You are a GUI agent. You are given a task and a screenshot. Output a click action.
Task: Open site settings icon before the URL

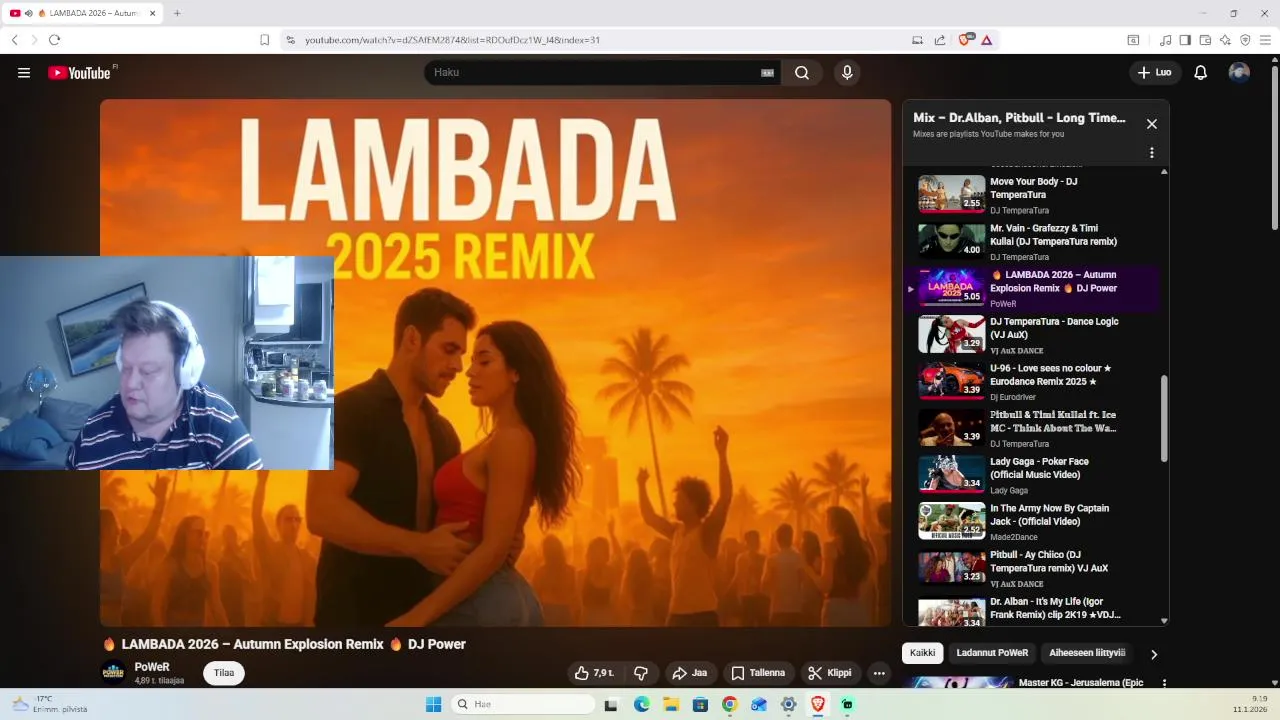(290, 40)
